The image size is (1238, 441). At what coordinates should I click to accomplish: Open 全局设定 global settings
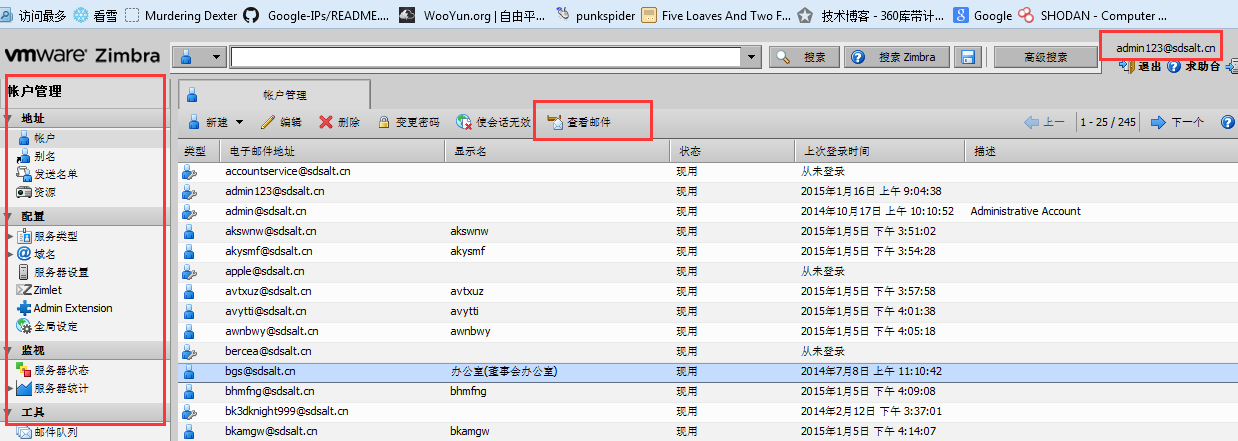[x=55, y=326]
